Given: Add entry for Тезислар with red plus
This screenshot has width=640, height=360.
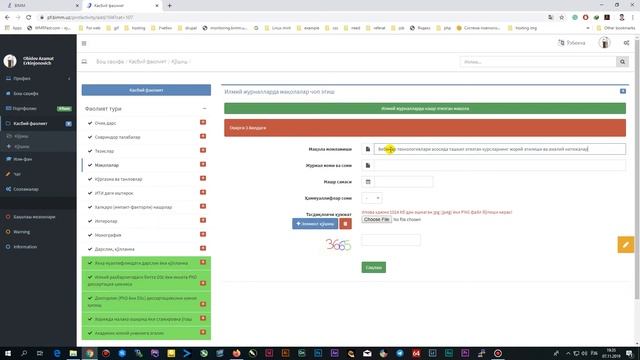Looking at the screenshot, I should point(203,150).
